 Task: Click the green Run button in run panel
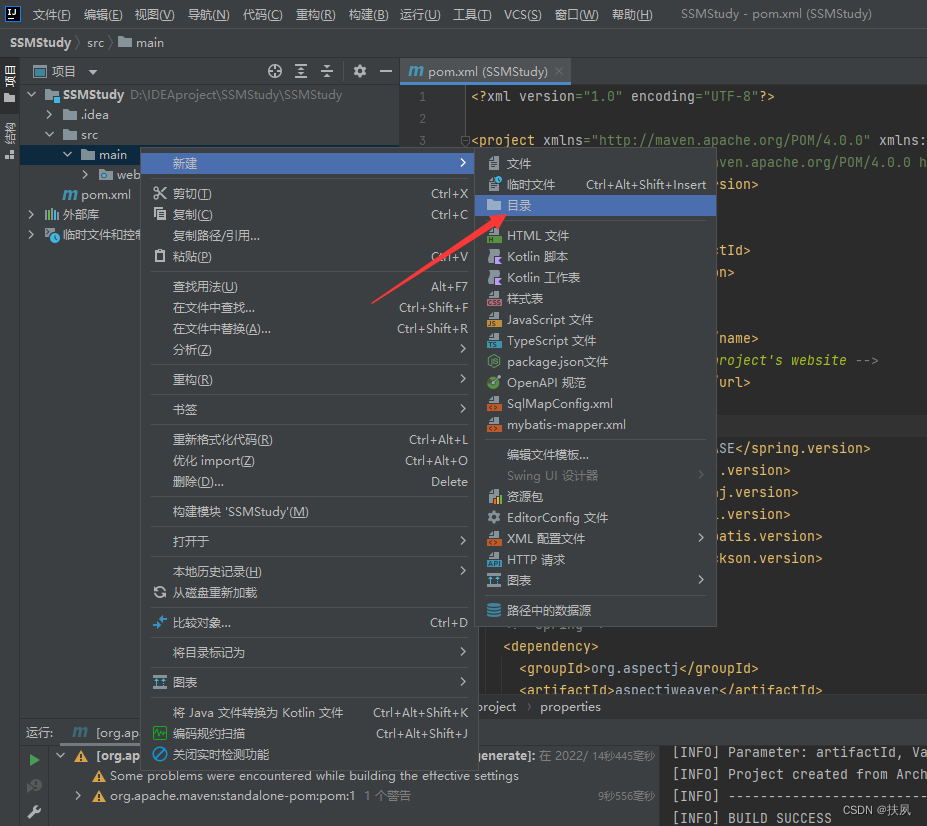pos(34,759)
